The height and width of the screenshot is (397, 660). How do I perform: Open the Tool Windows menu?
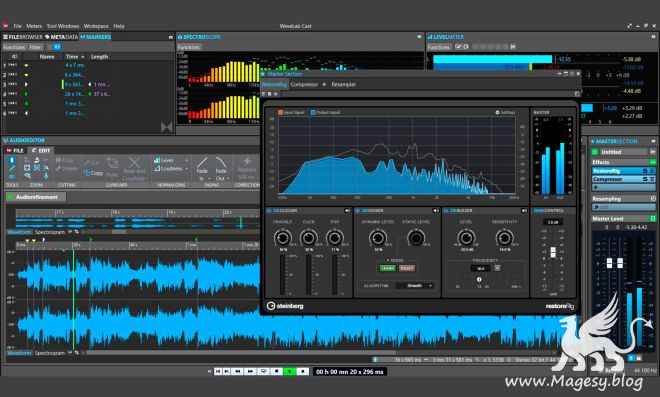[x=63, y=26]
